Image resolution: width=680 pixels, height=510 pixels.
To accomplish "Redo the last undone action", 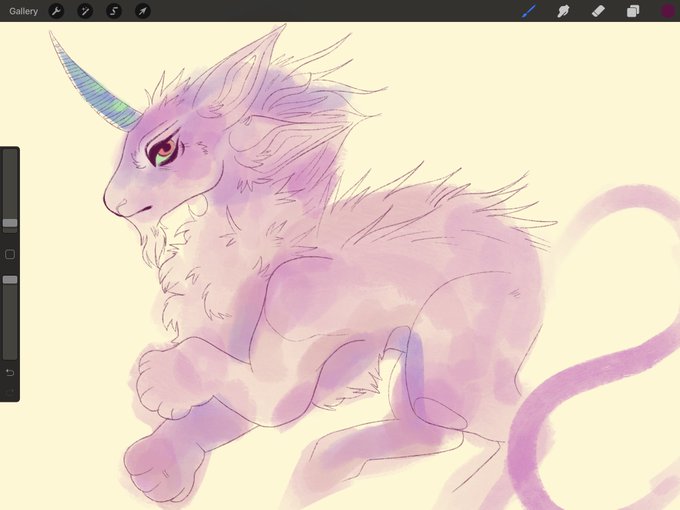I will point(10,392).
